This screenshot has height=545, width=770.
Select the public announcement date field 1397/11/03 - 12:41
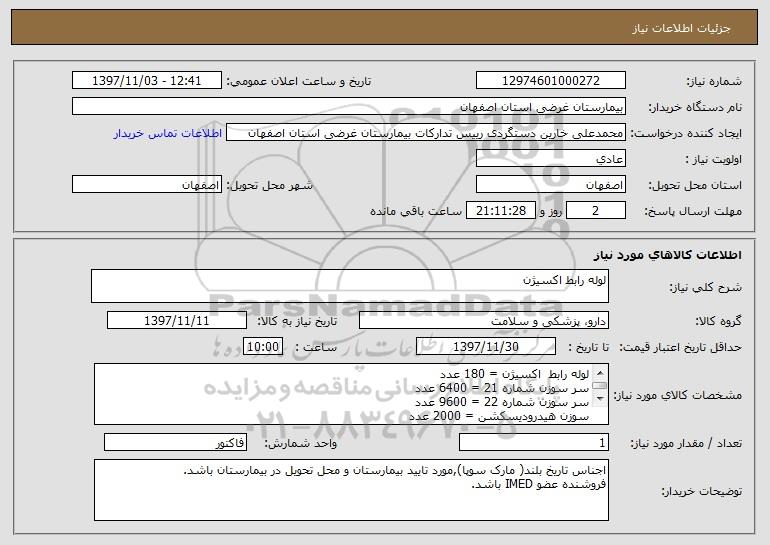coord(147,80)
